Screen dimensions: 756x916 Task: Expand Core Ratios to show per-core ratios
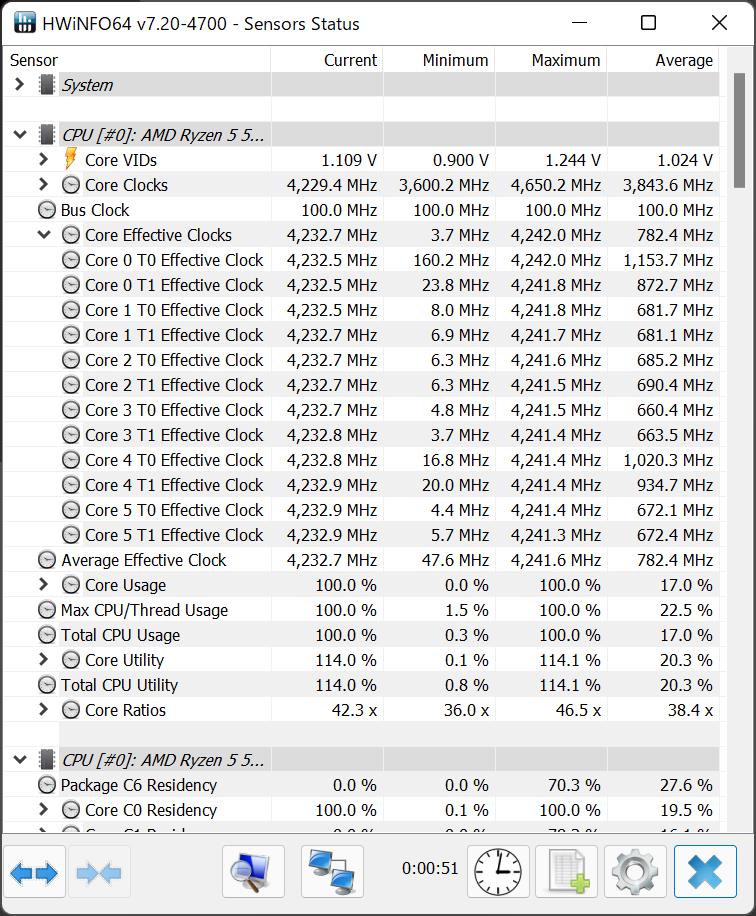click(x=42, y=709)
